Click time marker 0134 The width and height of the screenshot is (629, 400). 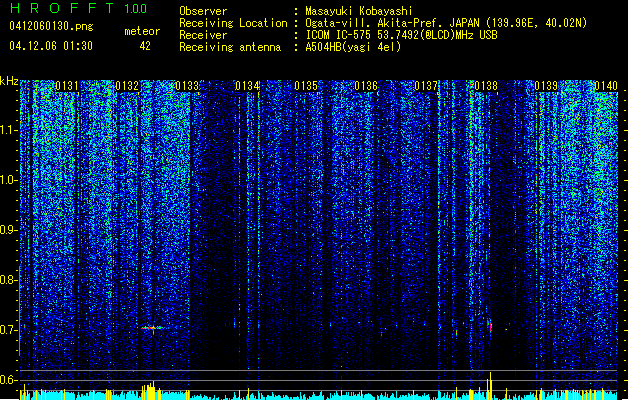247,86
